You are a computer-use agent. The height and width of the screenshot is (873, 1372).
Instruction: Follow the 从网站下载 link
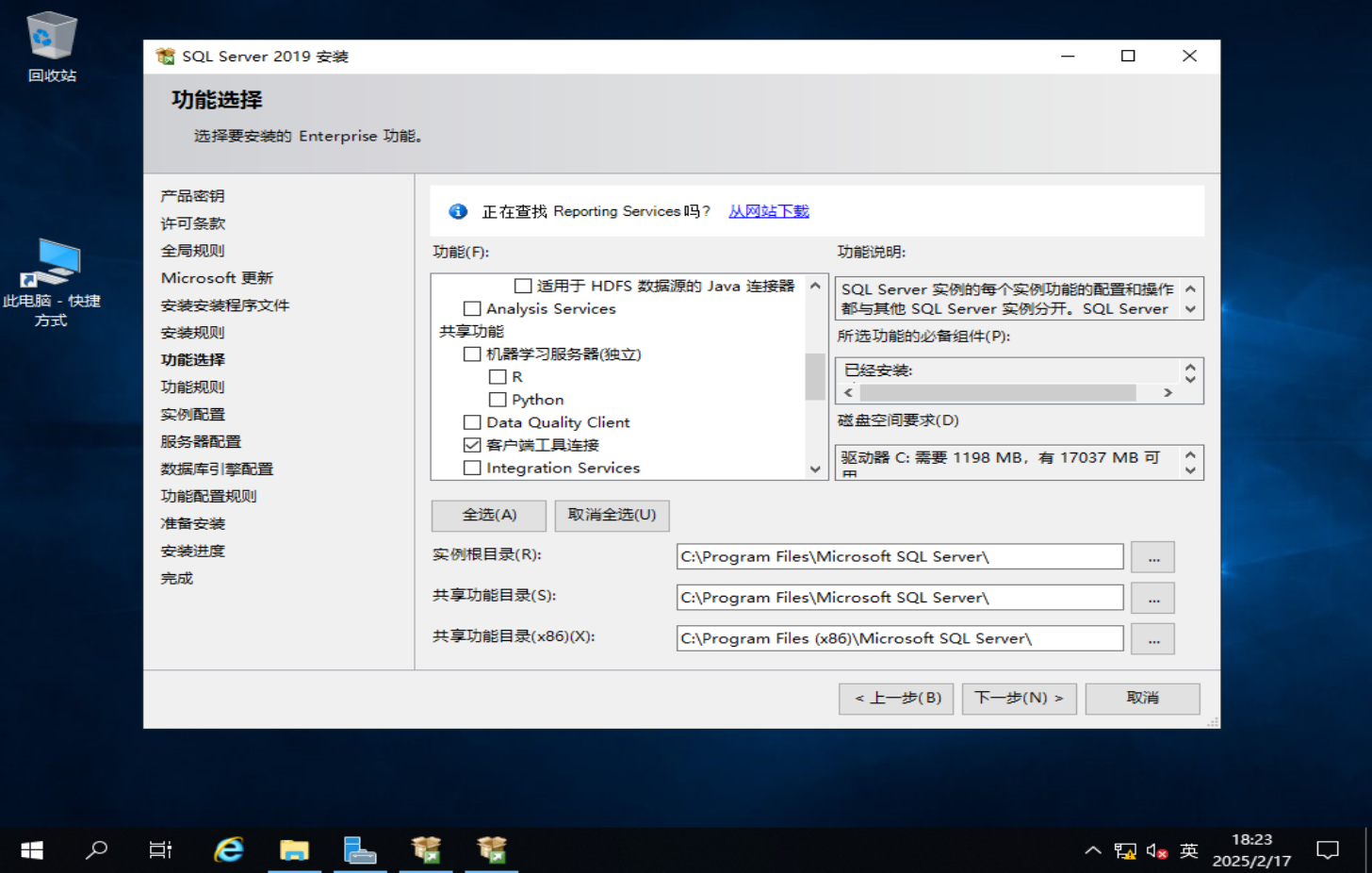click(x=769, y=211)
